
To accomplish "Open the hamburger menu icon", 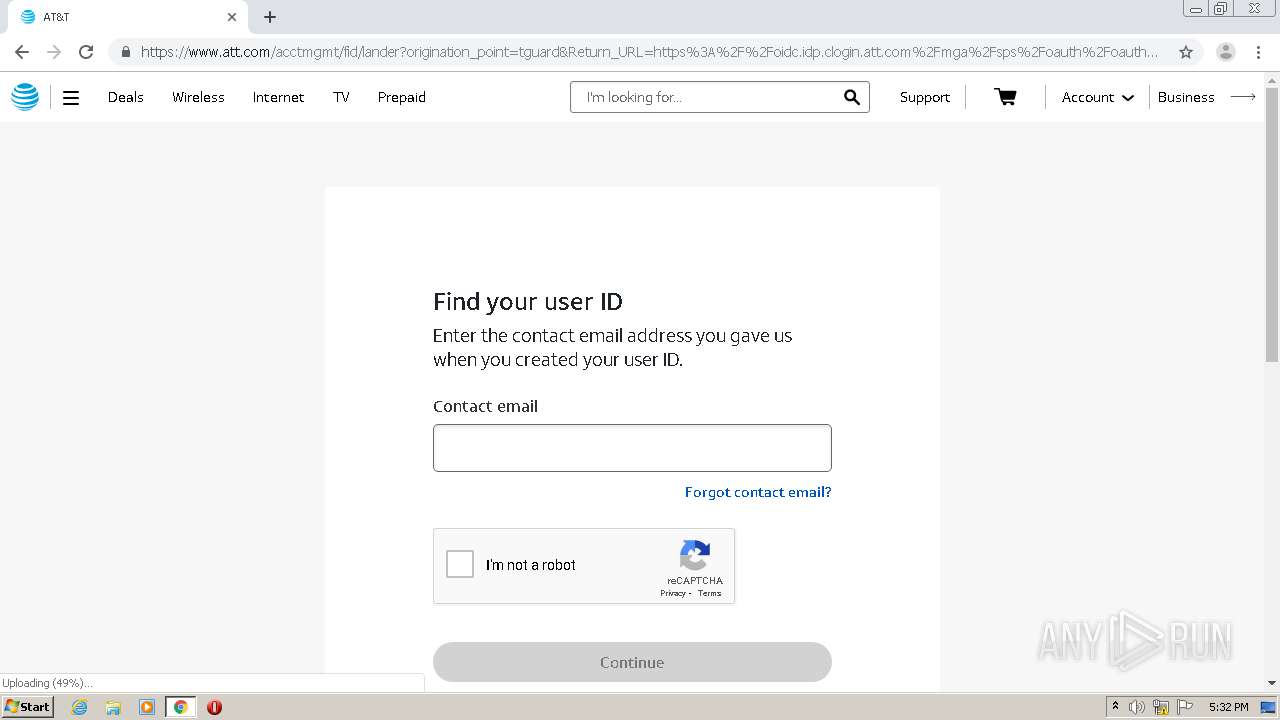I will [x=71, y=98].
